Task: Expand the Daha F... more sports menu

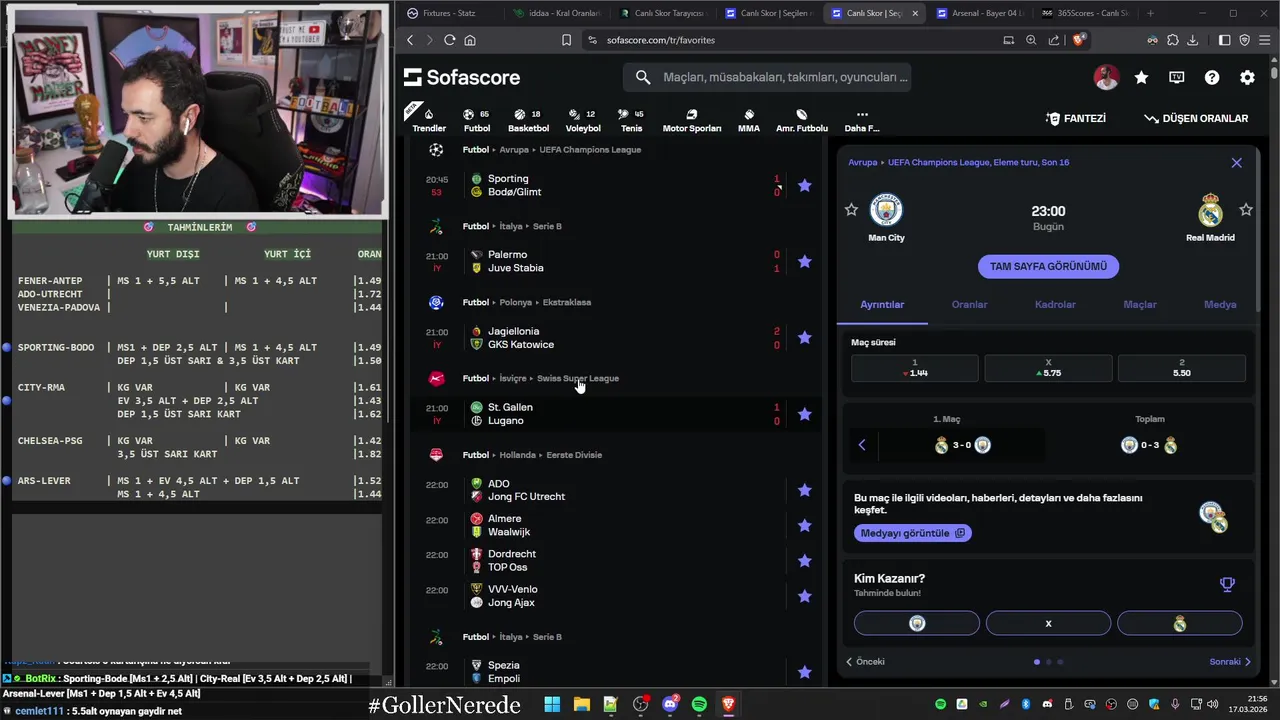Action: [x=862, y=119]
